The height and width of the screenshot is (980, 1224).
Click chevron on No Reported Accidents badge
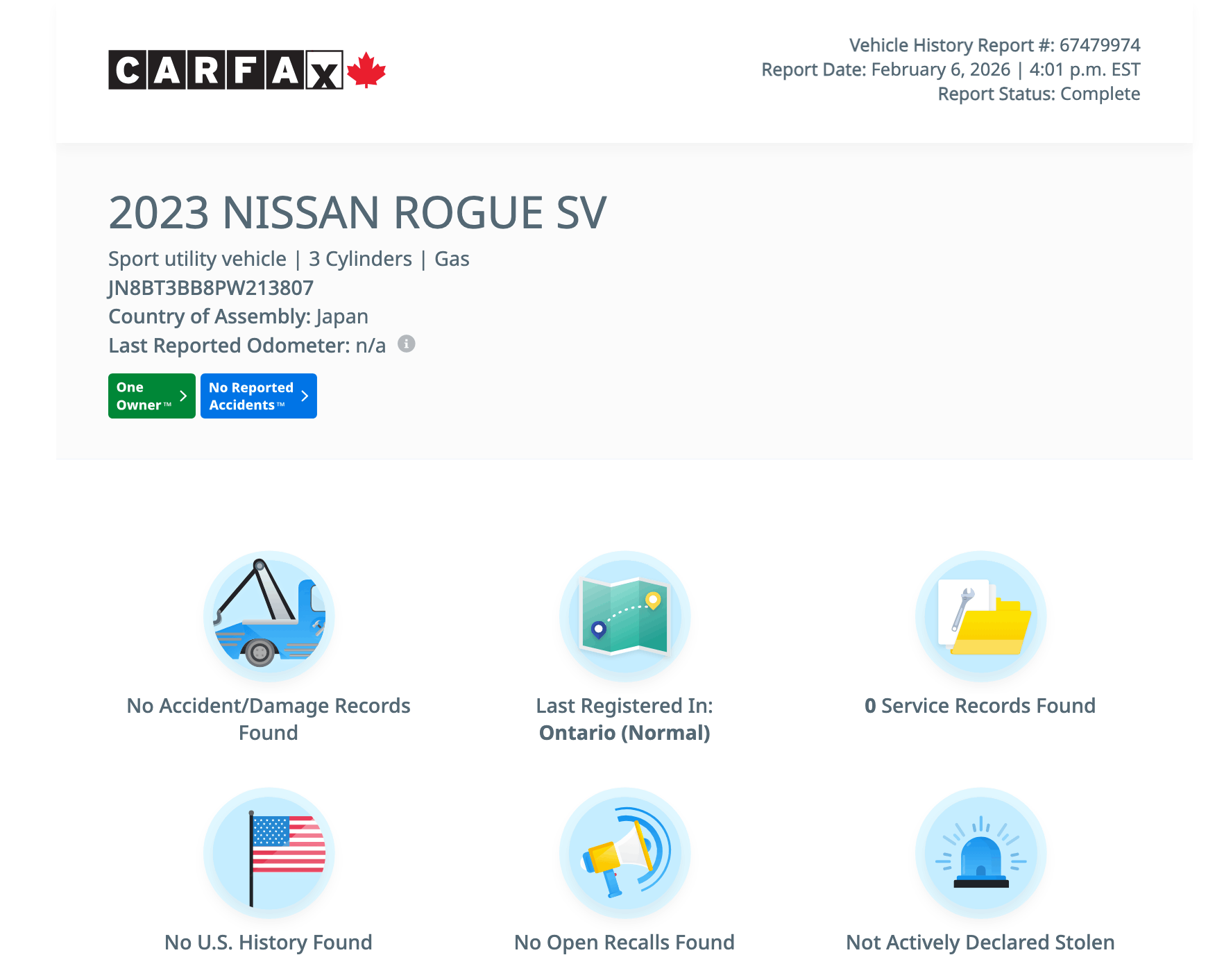click(x=305, y=396)
